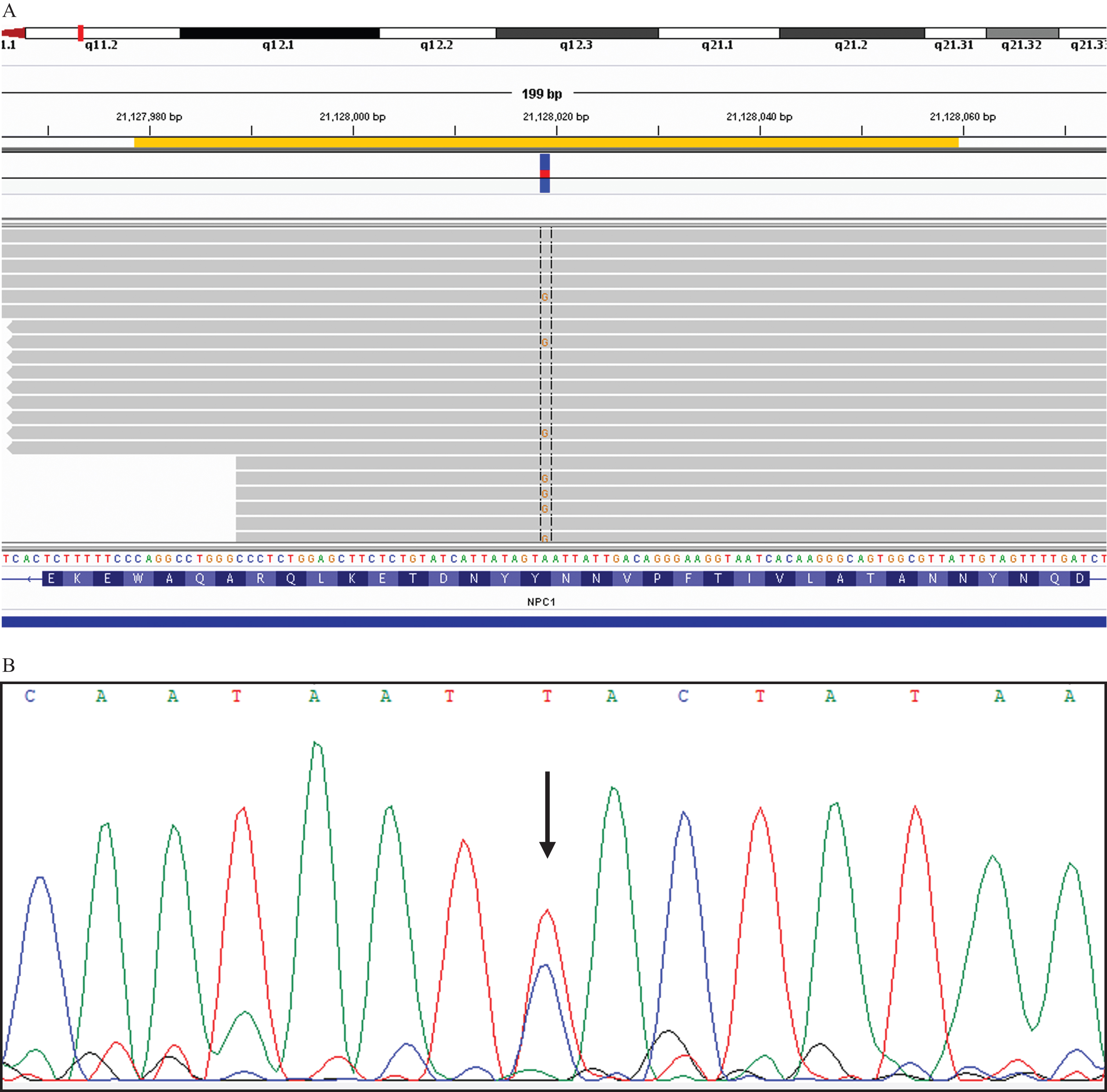Click the NPC1 gene label
Viewport: 1107px width, 1092px height.
tap(542, 602)
